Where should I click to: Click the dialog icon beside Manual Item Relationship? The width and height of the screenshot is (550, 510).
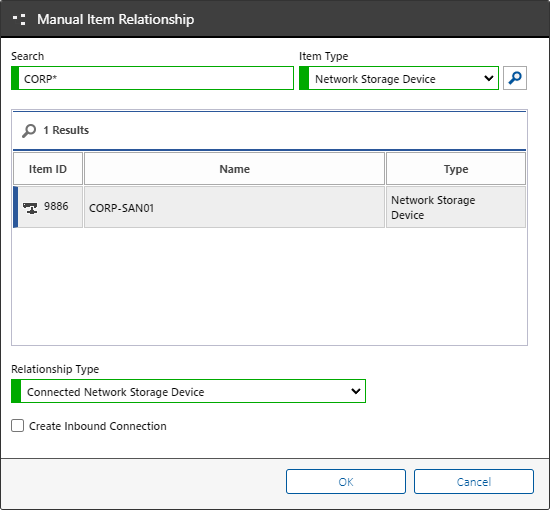pyautogui.click(x=19, y=19)
